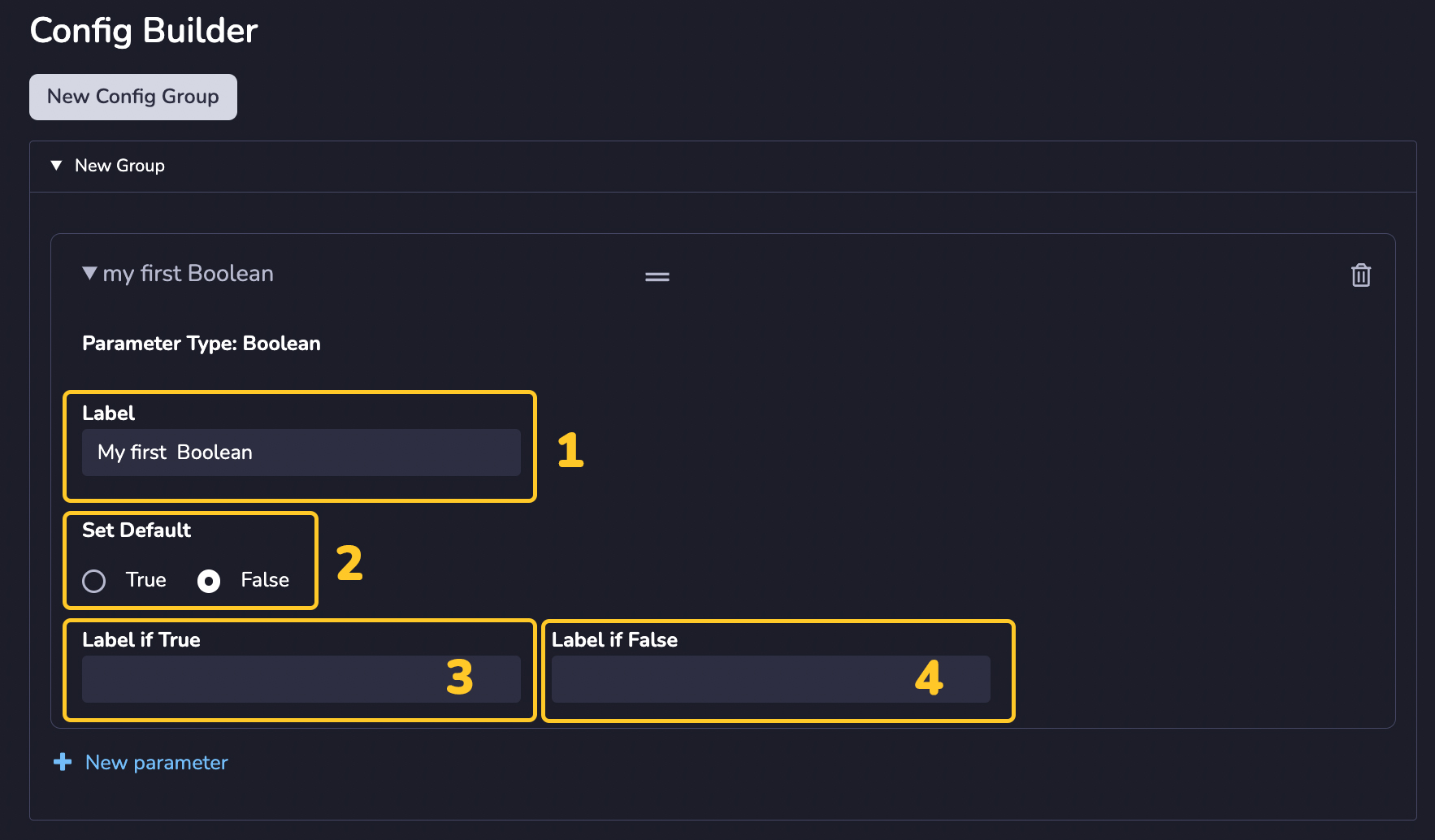The image size is (1435, 840).
Task: Grab the reorder handle icon
Action: click(657, 277)
